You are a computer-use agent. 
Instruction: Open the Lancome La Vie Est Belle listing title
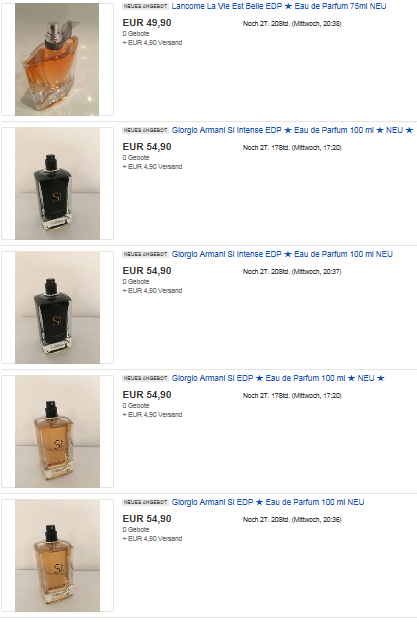(x=279, y=6)
